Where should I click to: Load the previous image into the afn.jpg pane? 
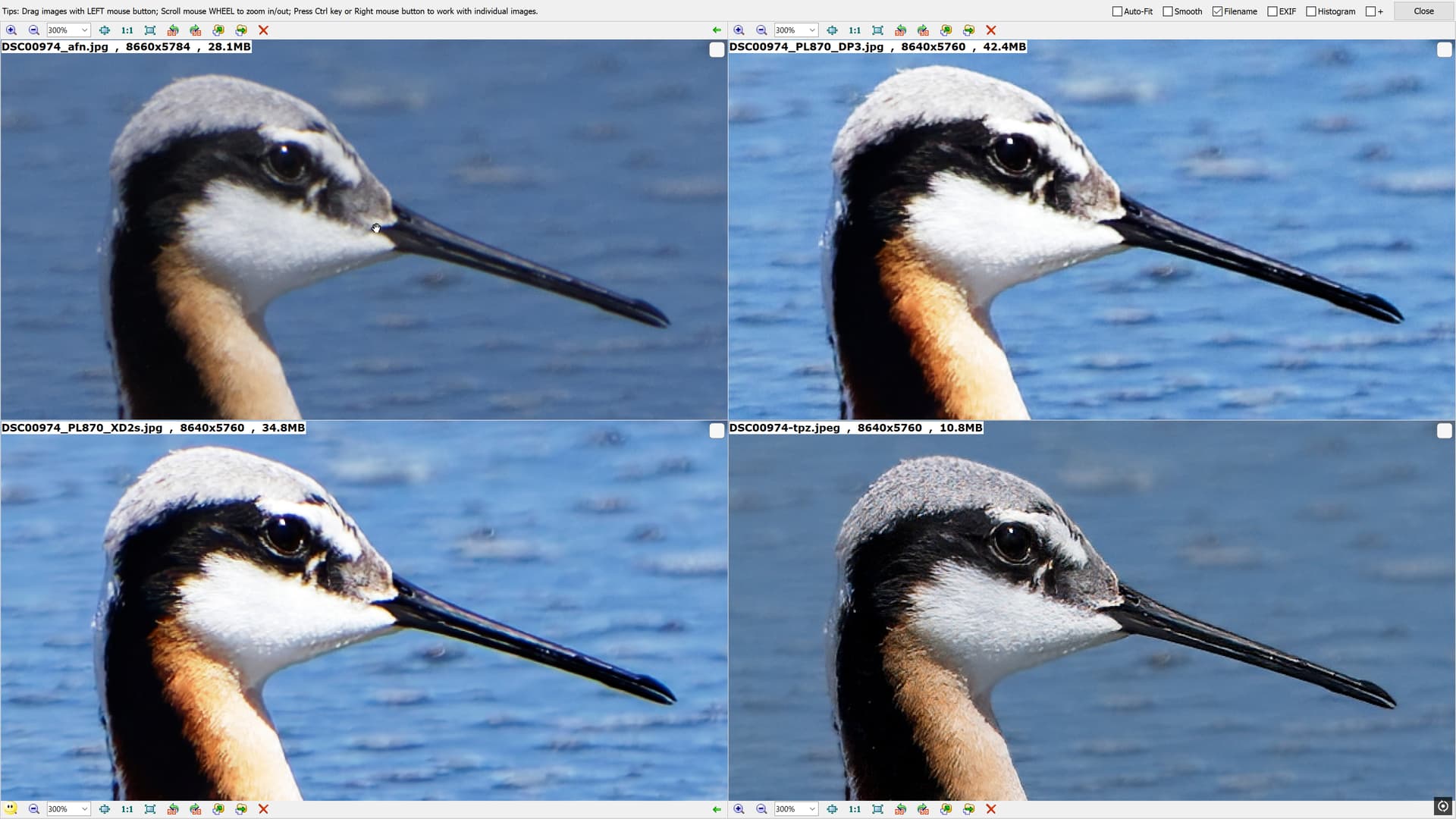tap(218, 30)
